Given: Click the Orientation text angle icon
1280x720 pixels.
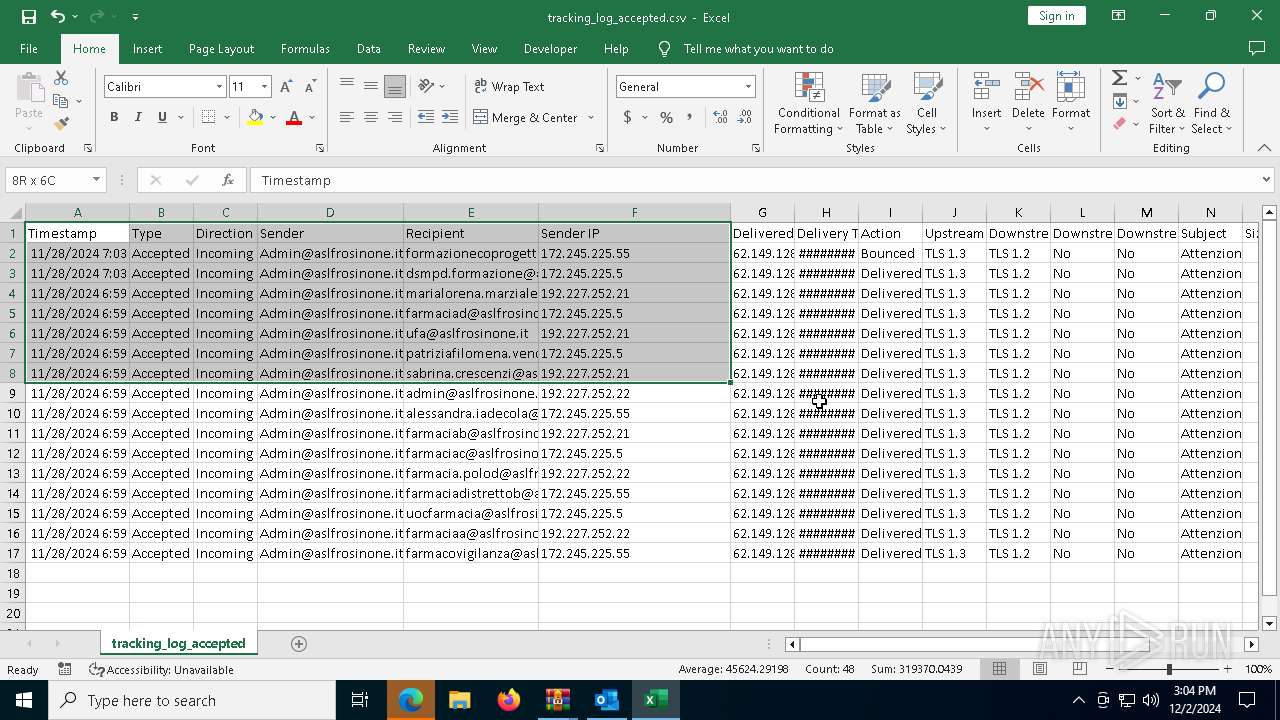Looking at the screenshot, I should pos(427,87).
